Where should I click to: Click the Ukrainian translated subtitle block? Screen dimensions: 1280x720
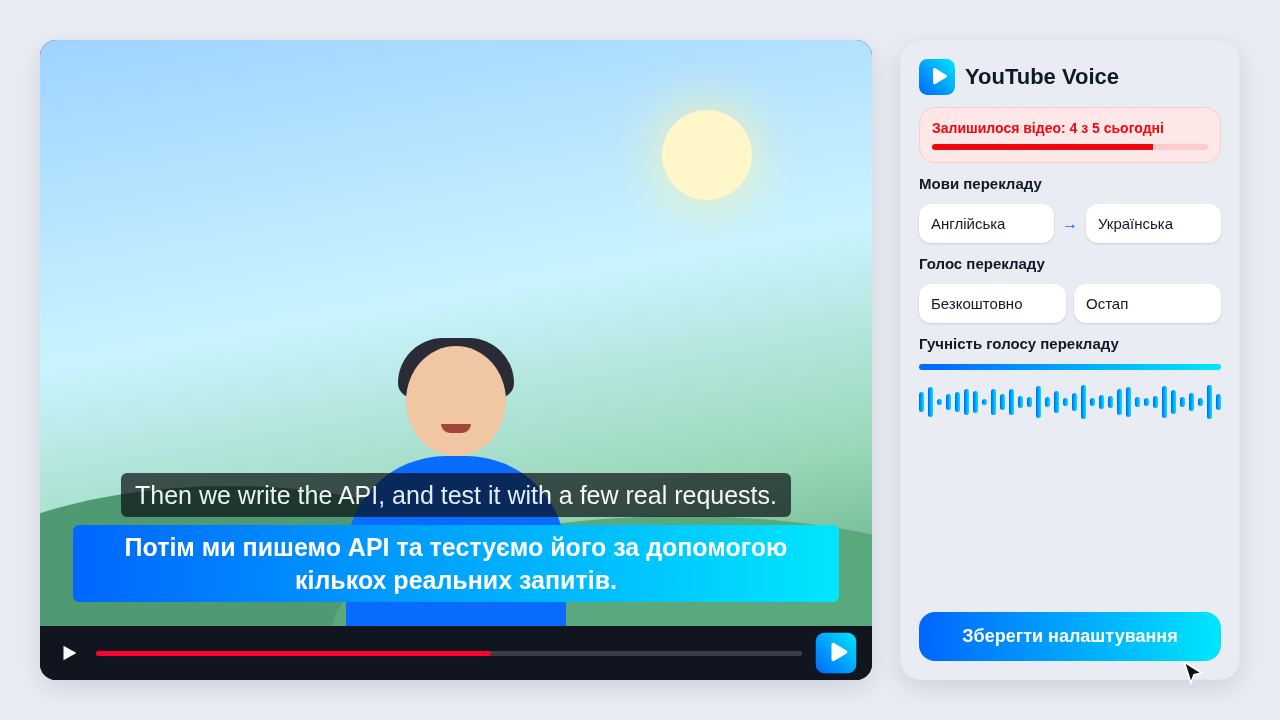[x=456, y=564]
